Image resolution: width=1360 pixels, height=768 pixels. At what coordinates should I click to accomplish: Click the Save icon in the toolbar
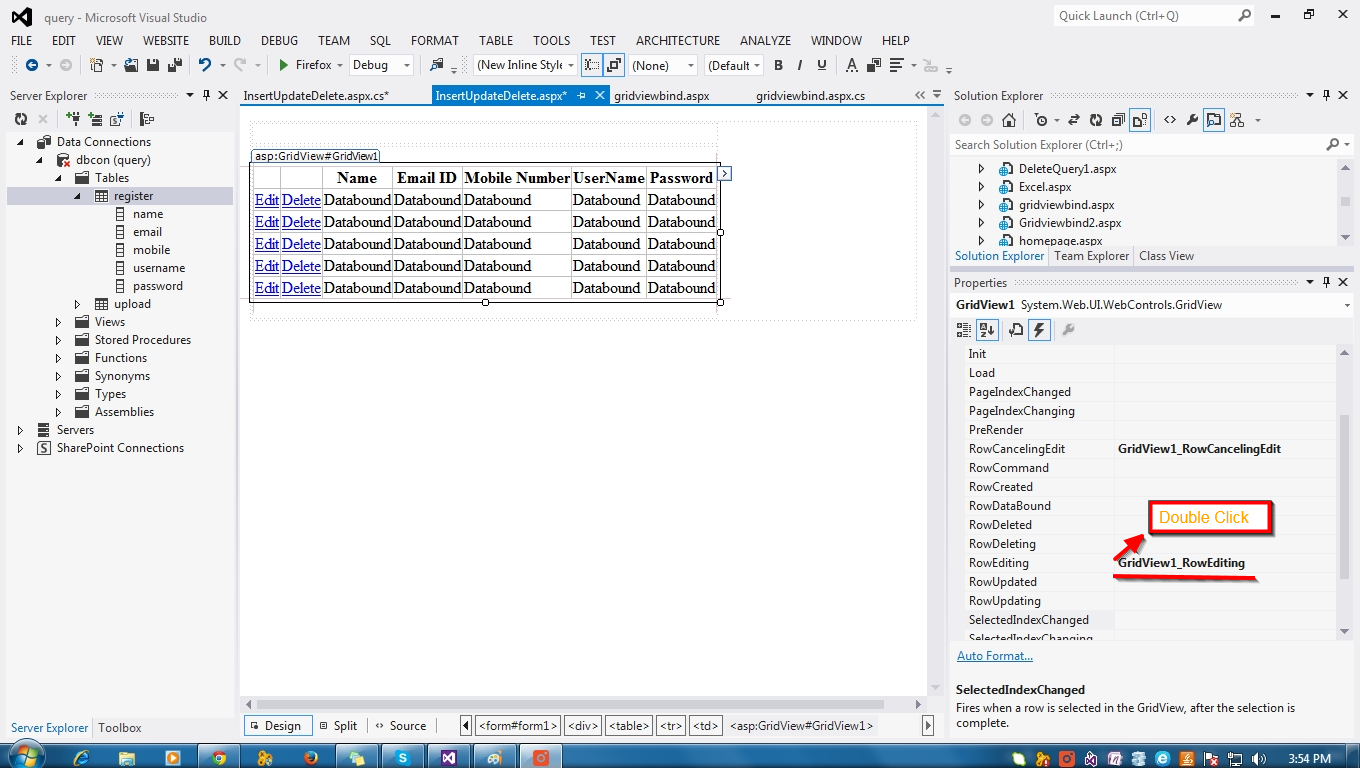pyautogui.click(x=152, y=64)
